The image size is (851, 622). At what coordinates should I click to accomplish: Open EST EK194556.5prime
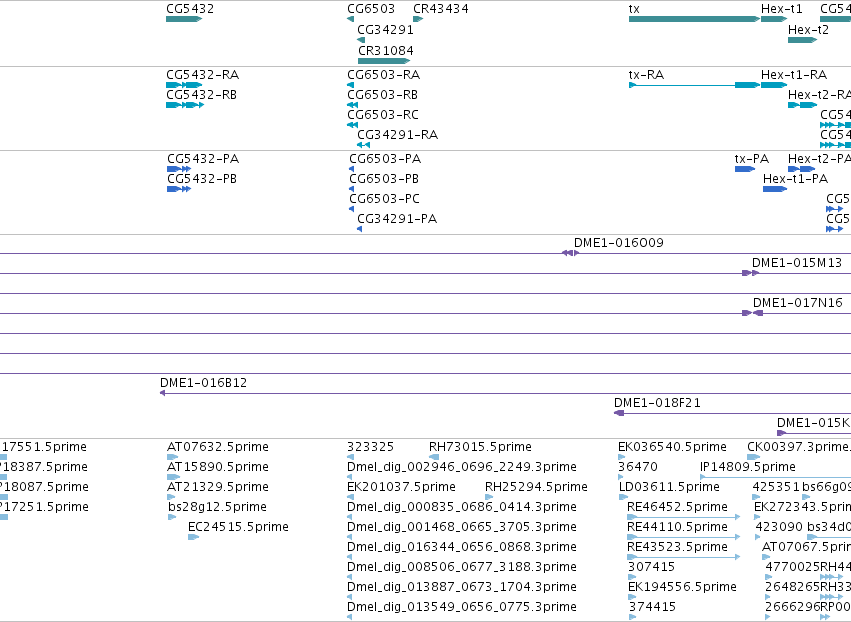click(x=682, y=587)
